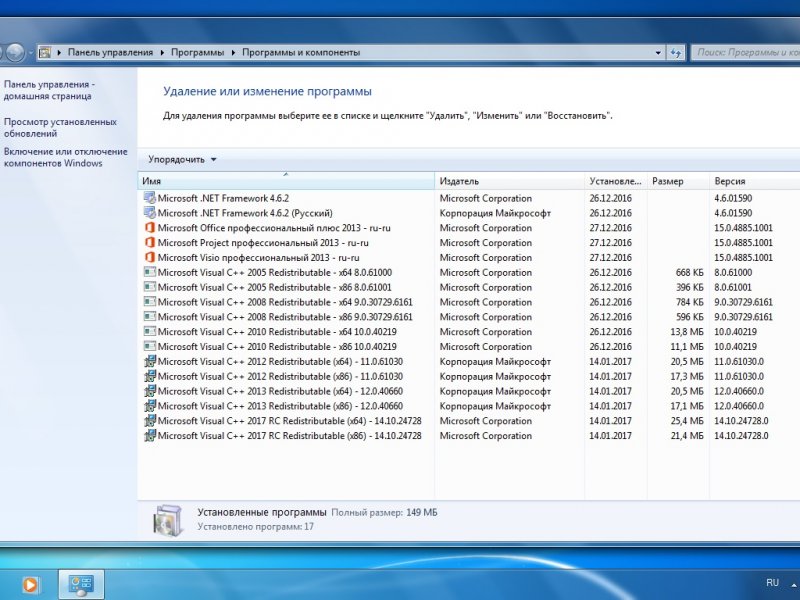This screenshot has height=600, width=800.
Task: Open Панель управления домашняя страница link
Action: 49,90
